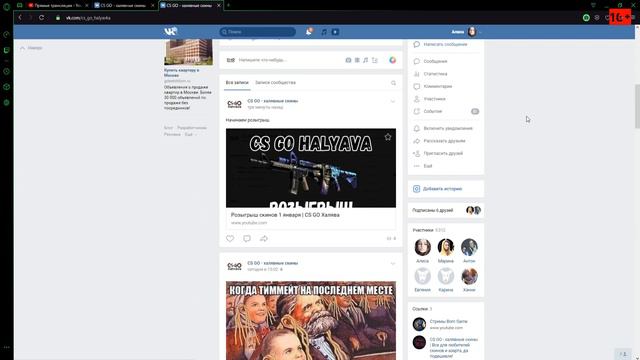Bookmark the CS GO HALYAVA video star
The height and width of the screenshot is (360, 640).
coord(388,137)
